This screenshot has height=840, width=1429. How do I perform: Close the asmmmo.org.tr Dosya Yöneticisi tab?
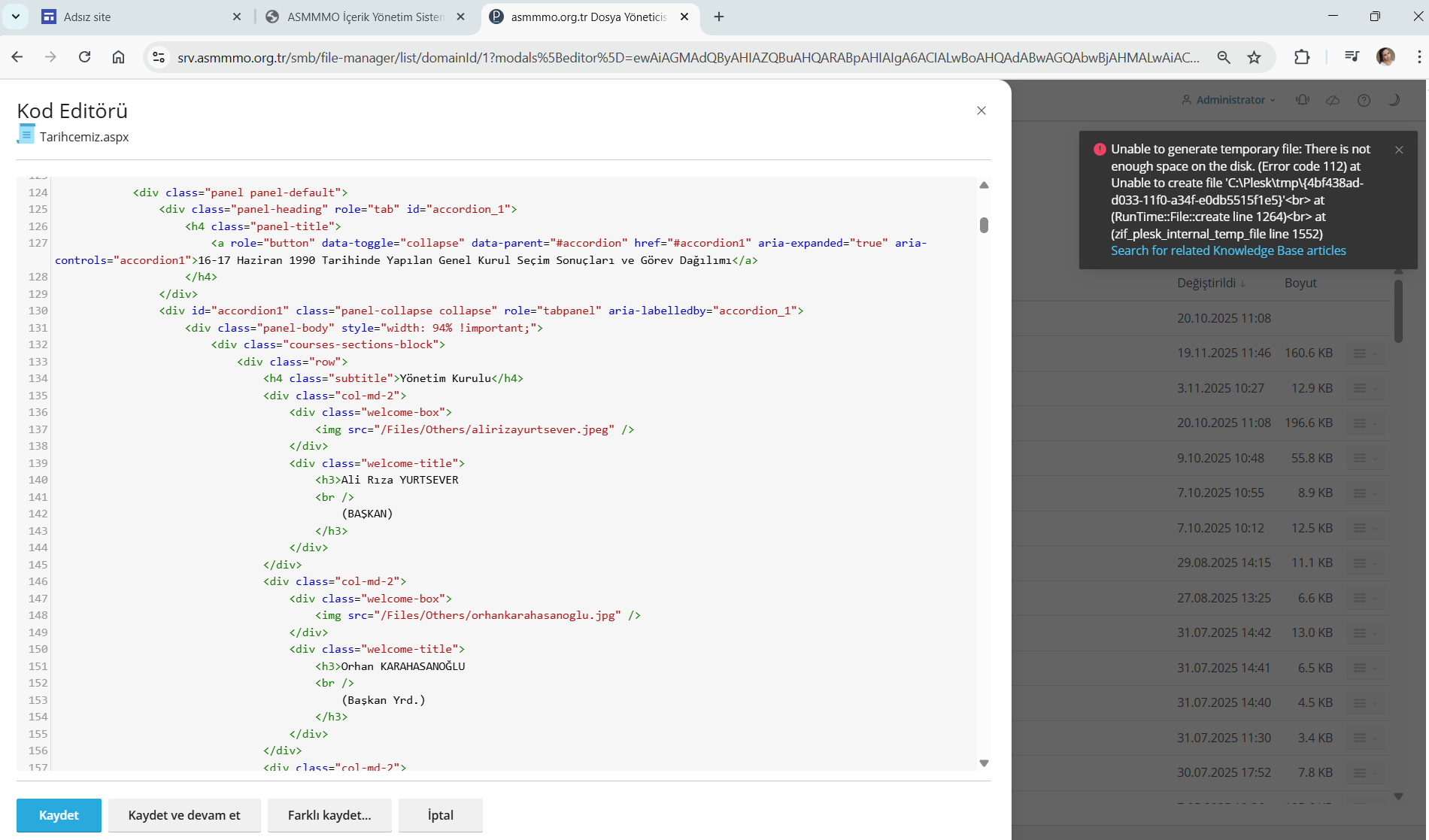pyautogui.click(x=684, y=17)
